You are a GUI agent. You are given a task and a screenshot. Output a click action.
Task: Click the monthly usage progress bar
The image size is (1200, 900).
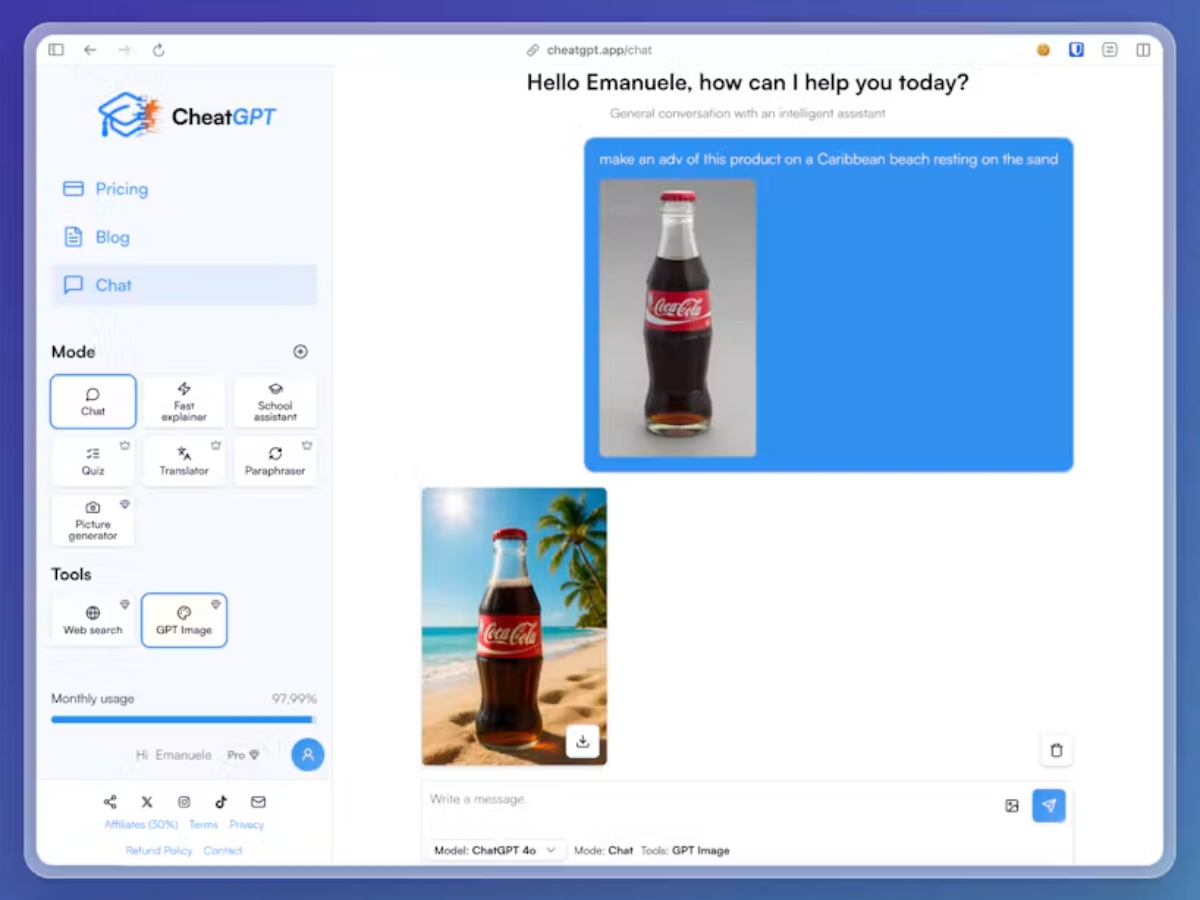point(184,719)
